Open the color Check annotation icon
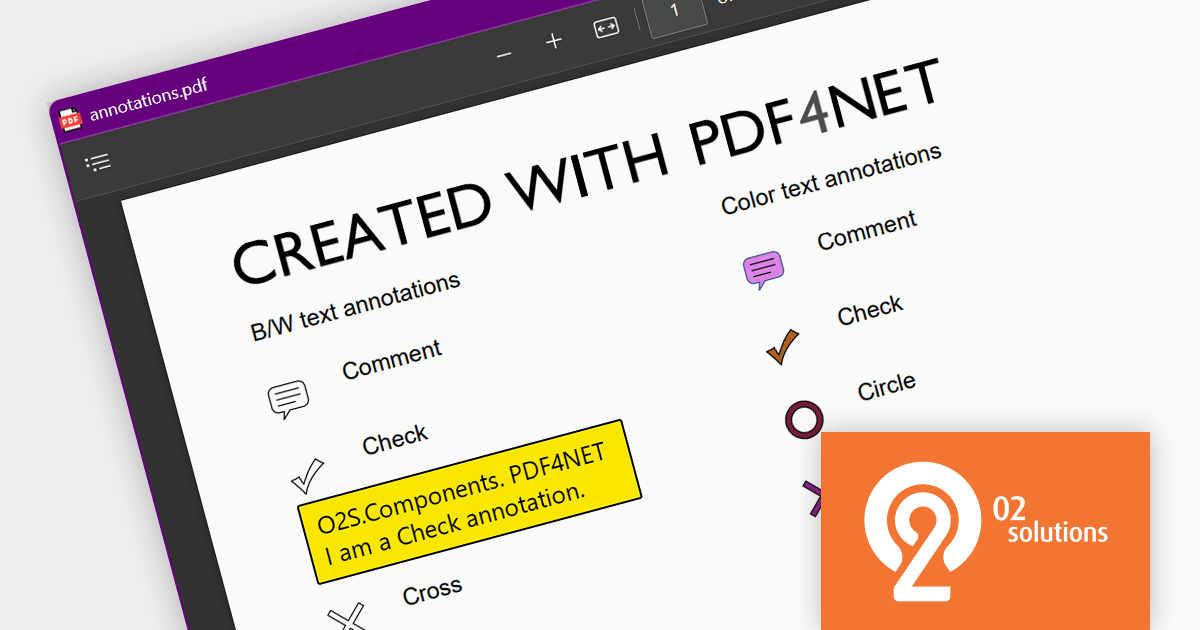Viewport: 1200px width, 630px height. pyautogui.click(x=782, y=346)
